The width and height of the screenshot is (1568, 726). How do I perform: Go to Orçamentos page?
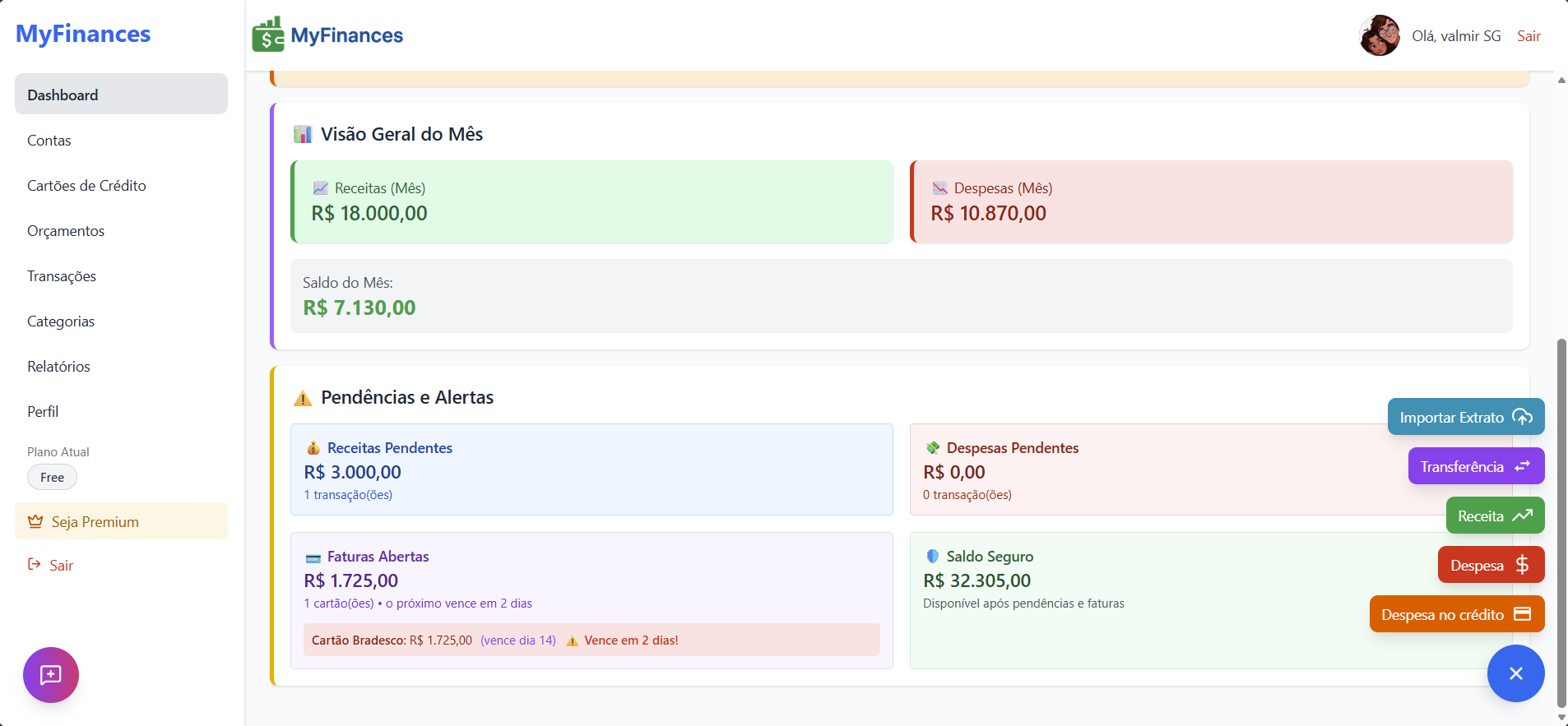pyautogui.click(x=66, y=231)
